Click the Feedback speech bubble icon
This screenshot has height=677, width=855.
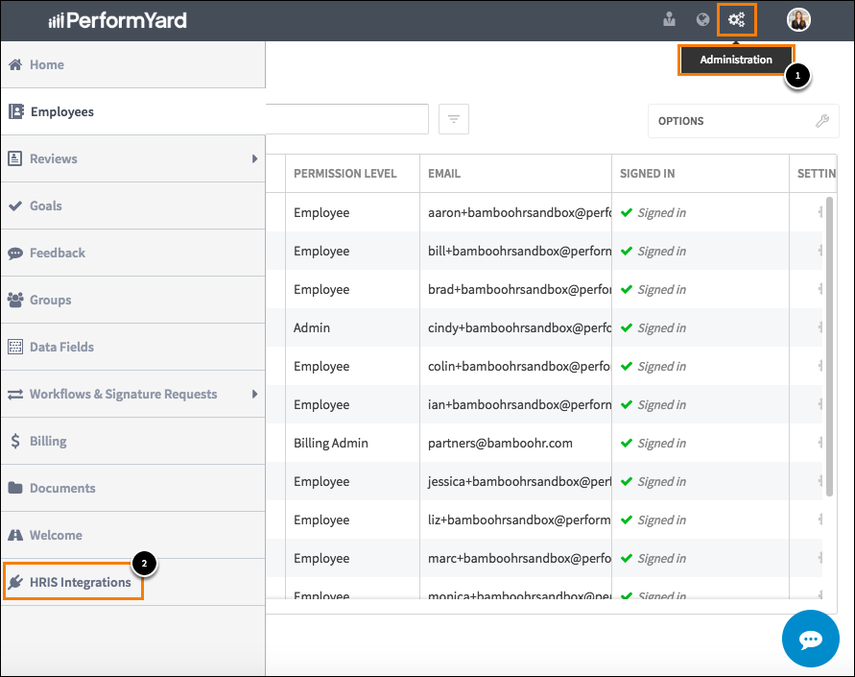point(15,253)
